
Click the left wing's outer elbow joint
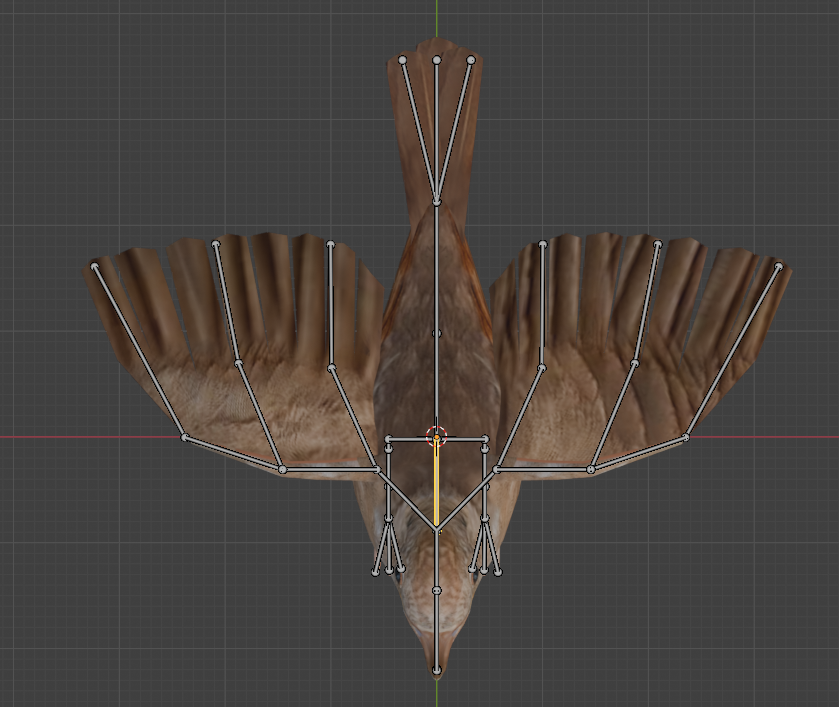coord(184,437)
